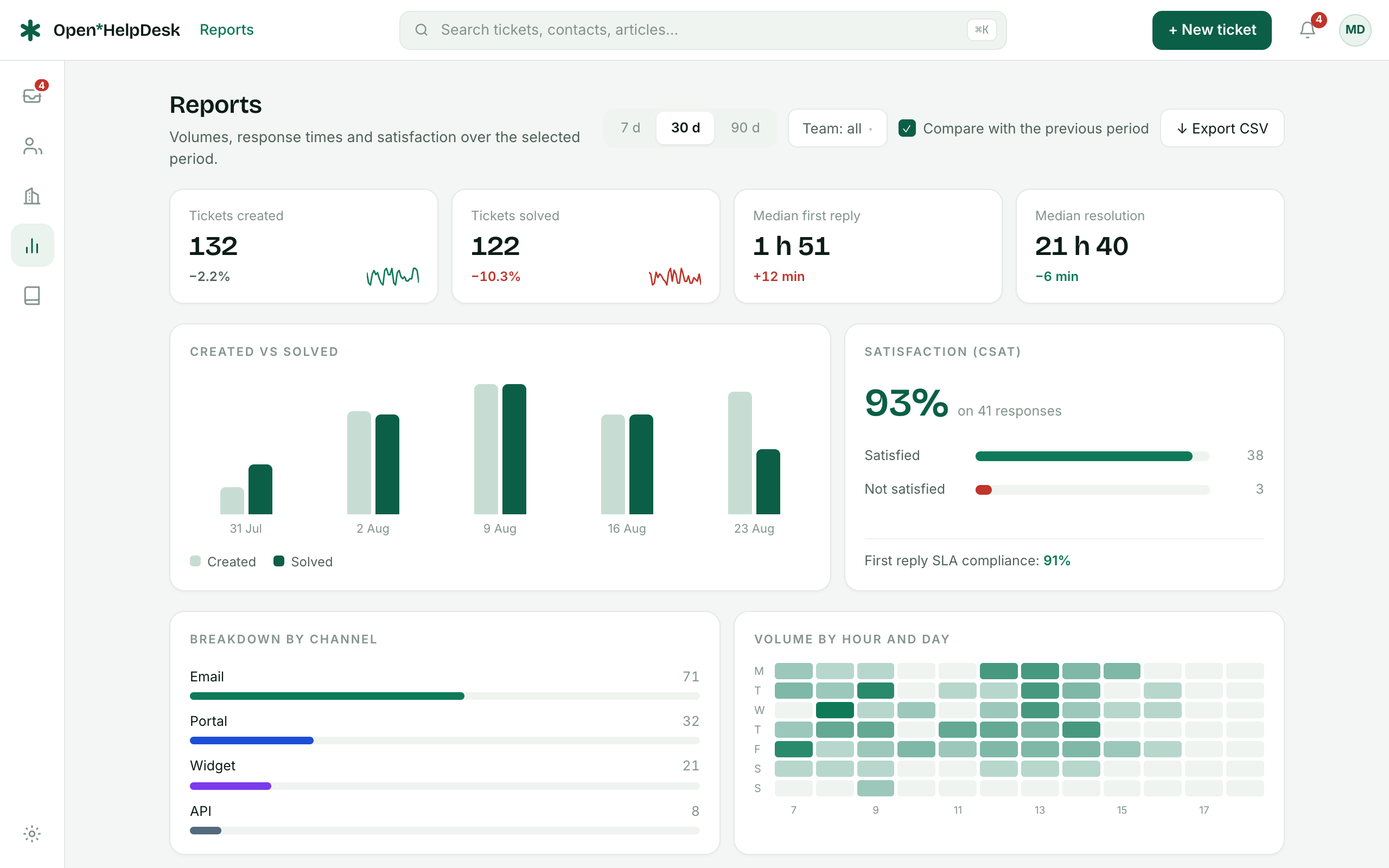The image size is (1389, 868).
Task: Select the reports bar chart sidebar icon
Action: (x=32, y=246)
